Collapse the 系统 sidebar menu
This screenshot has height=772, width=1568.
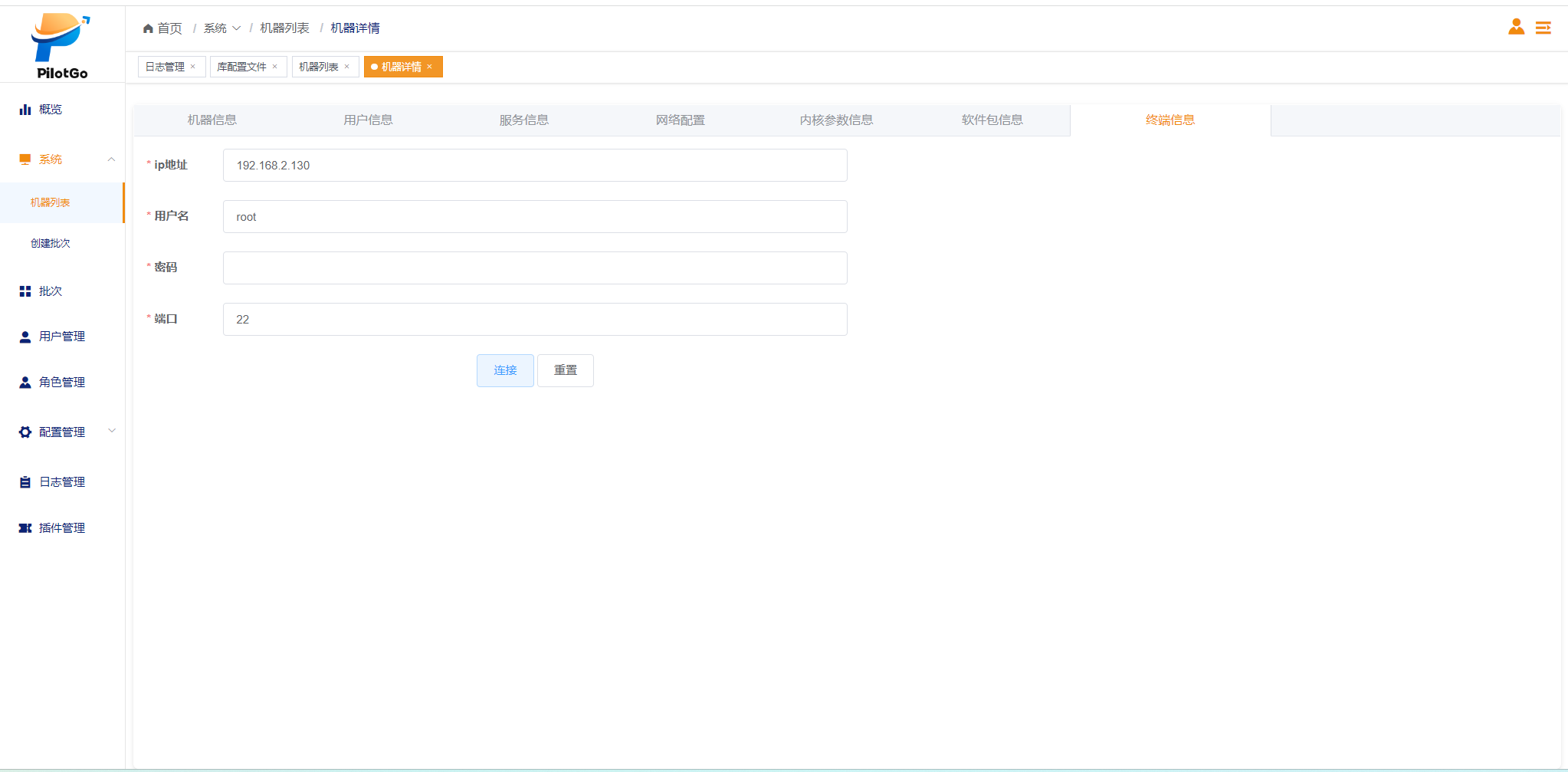pos(111,159)
